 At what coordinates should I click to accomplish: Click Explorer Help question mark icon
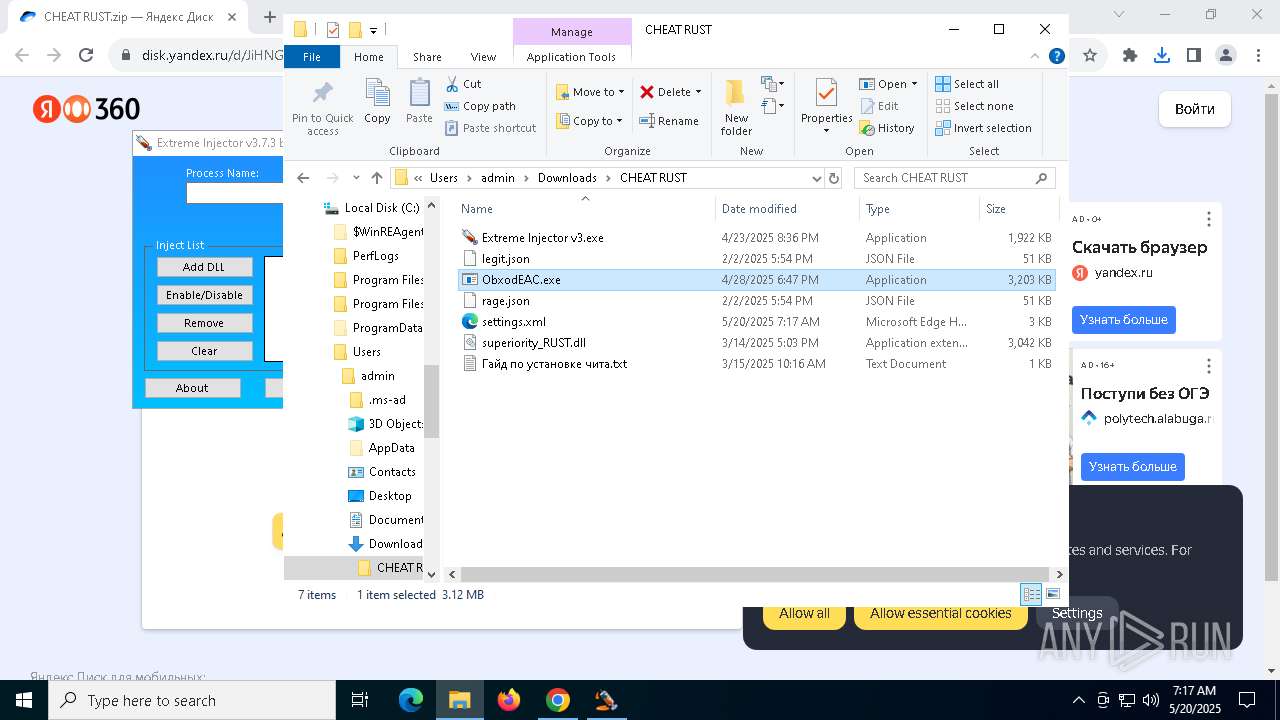tap(1056, 57)
